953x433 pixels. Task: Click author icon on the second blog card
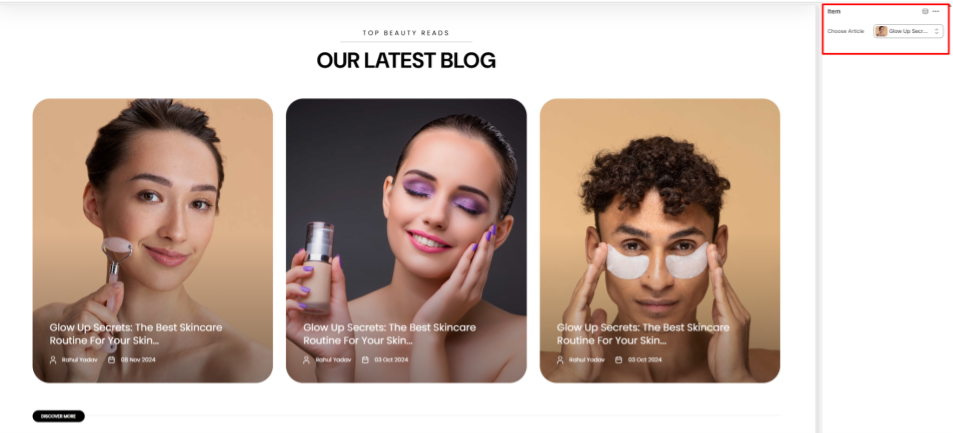[x=306, y=359]
